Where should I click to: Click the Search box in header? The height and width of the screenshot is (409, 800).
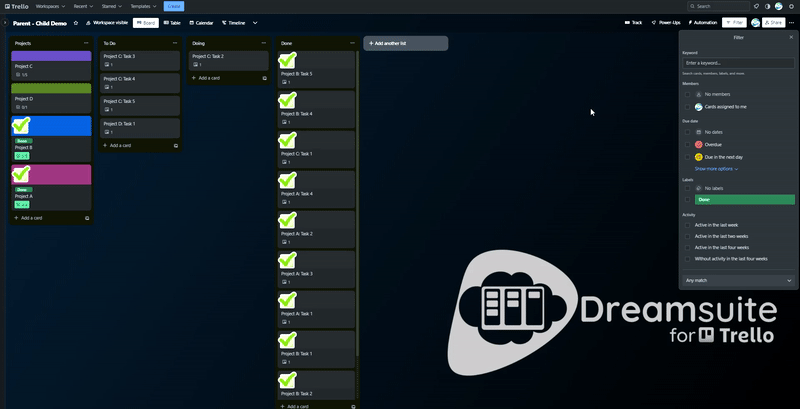click(x=718, y=7)
